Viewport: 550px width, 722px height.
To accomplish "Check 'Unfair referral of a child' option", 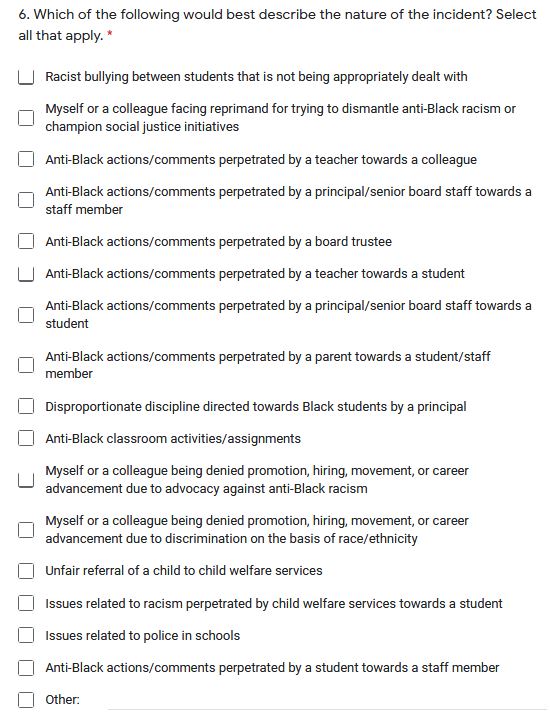I will (x=26, y=571).
